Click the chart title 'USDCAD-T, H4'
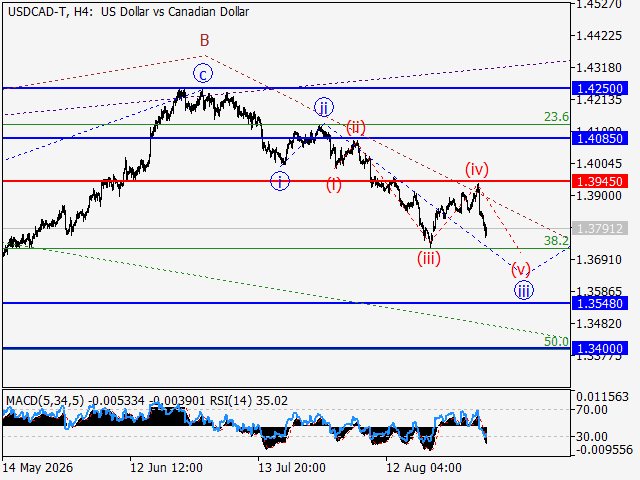 pyautogui.click(x=51, y=12)
